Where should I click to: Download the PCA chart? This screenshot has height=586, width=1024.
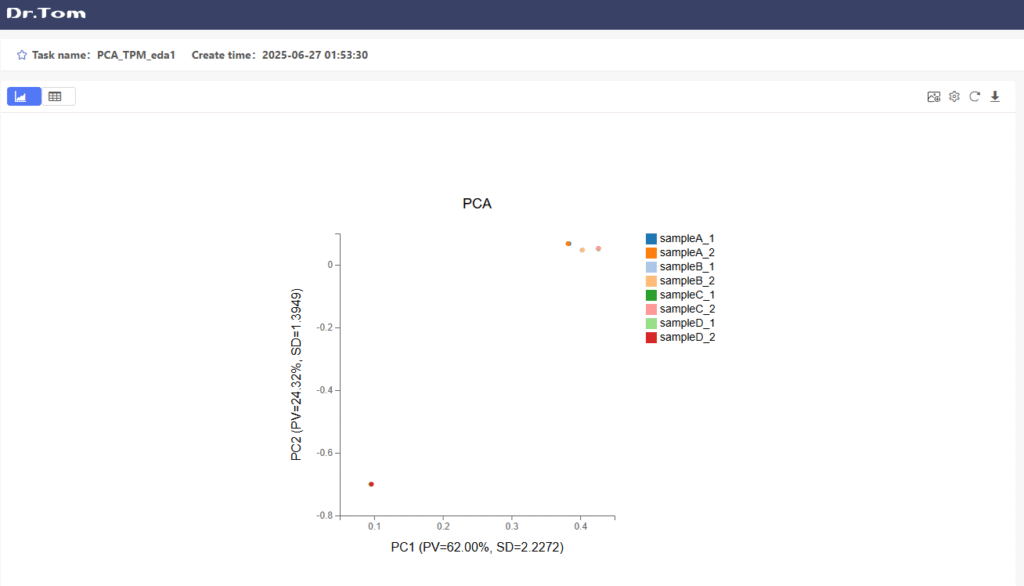[x=995, y=97]
